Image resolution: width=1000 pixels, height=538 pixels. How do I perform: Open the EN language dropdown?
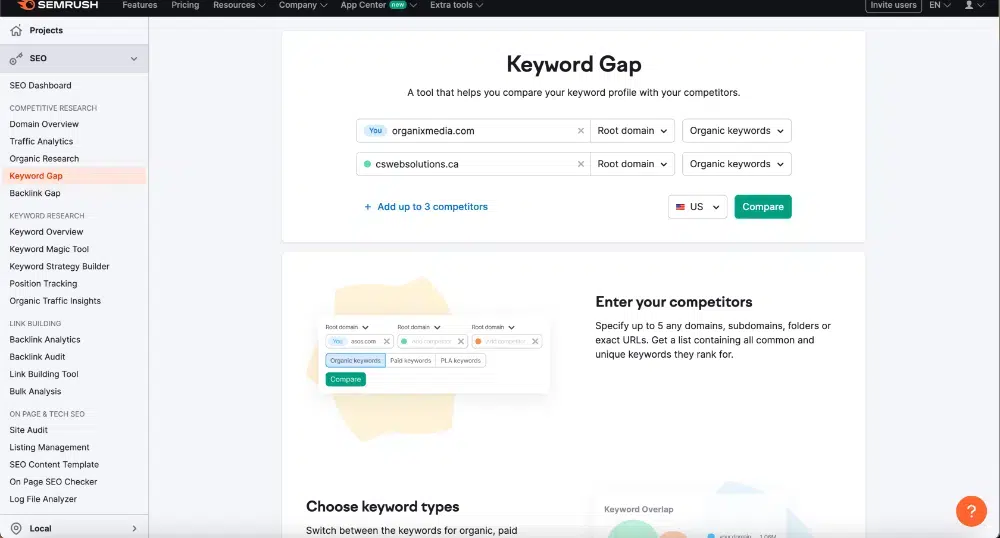point(939,5)
